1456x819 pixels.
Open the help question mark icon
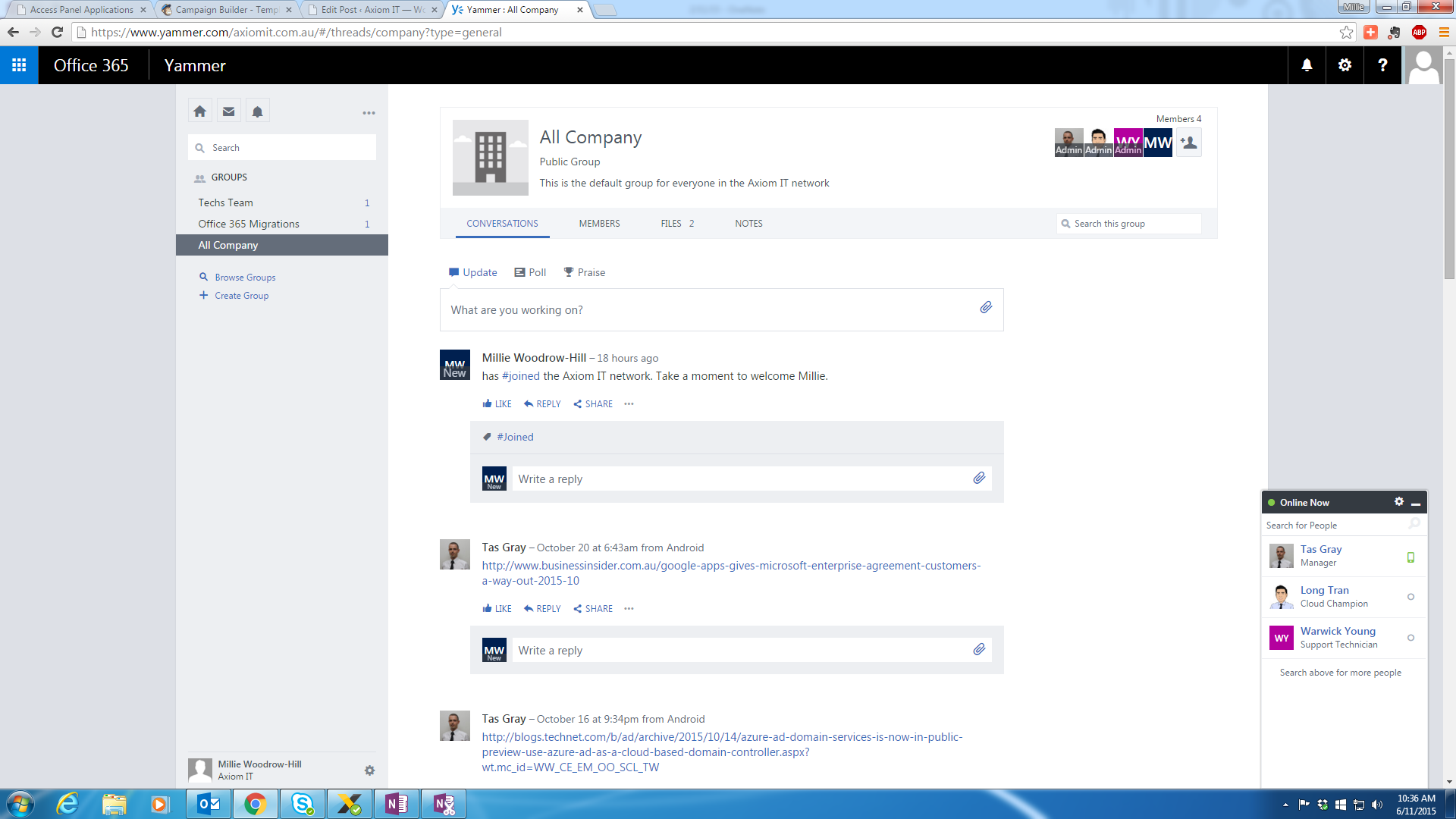pyautogui.click(x=1382, y=65)
